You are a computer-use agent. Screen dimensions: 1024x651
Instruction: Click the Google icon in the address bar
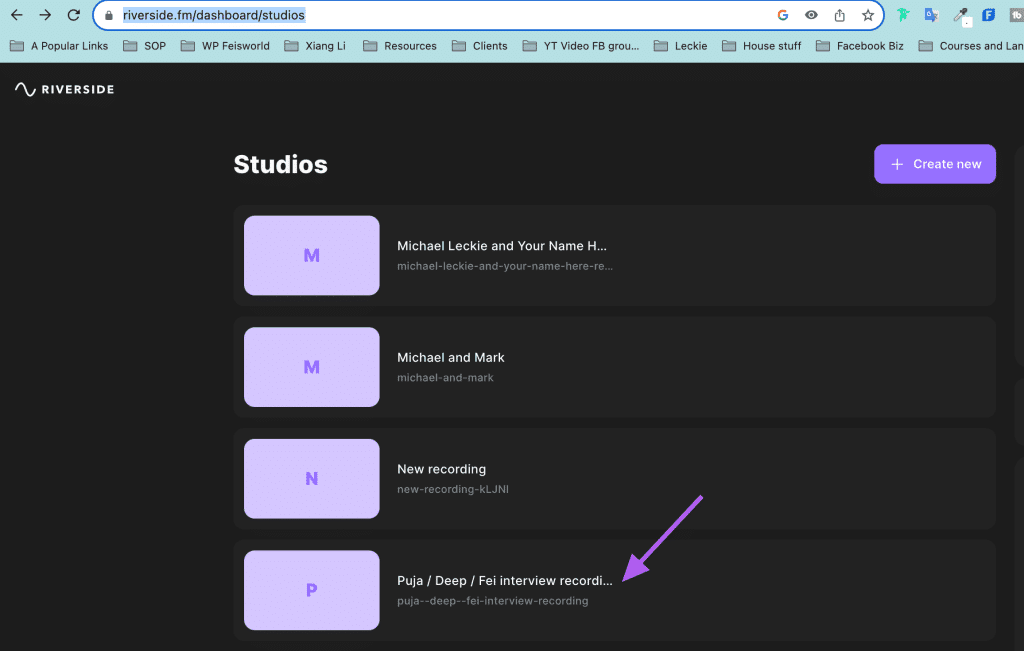tap(782, 15)
